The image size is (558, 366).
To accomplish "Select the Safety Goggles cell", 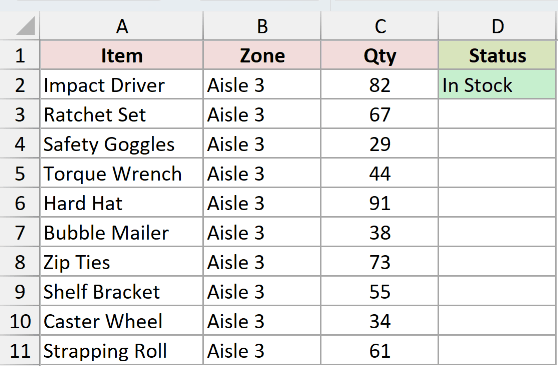I will tap(121, 144).
